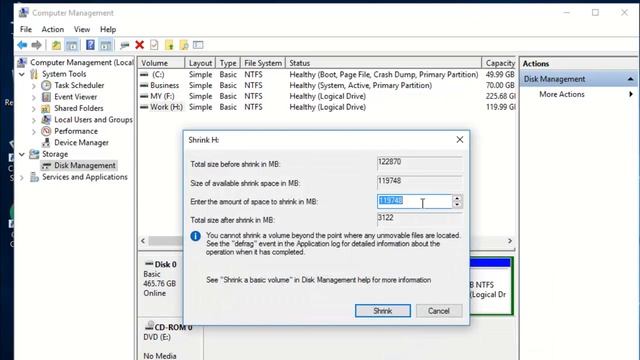Expand the Shared Folders node
Screen dimensions: 640x360
pyautogui.click(x=34, y=109)
